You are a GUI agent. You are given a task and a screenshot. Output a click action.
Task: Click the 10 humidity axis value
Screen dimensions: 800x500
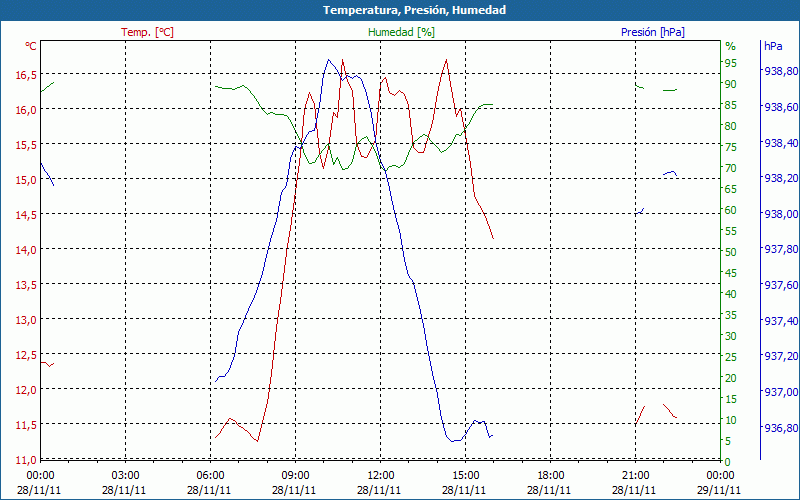[x=731, y=420]
